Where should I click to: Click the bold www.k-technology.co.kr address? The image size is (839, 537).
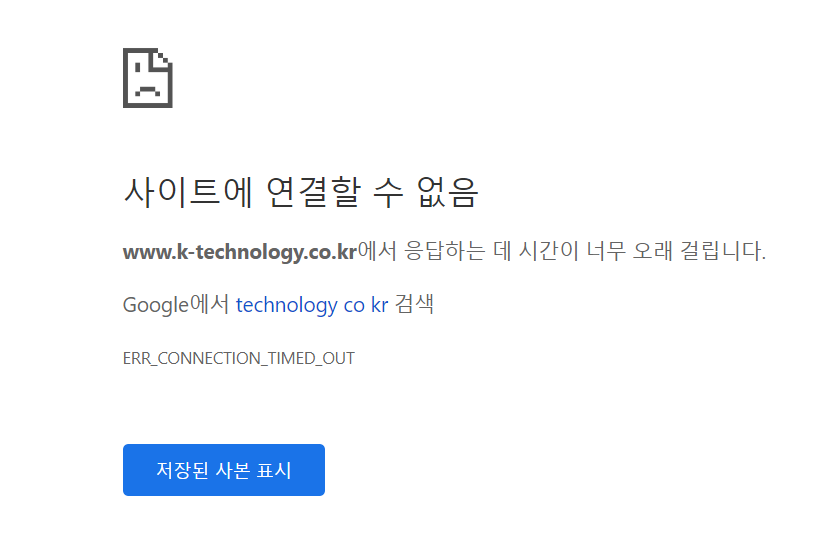click(x=240, y=251)
